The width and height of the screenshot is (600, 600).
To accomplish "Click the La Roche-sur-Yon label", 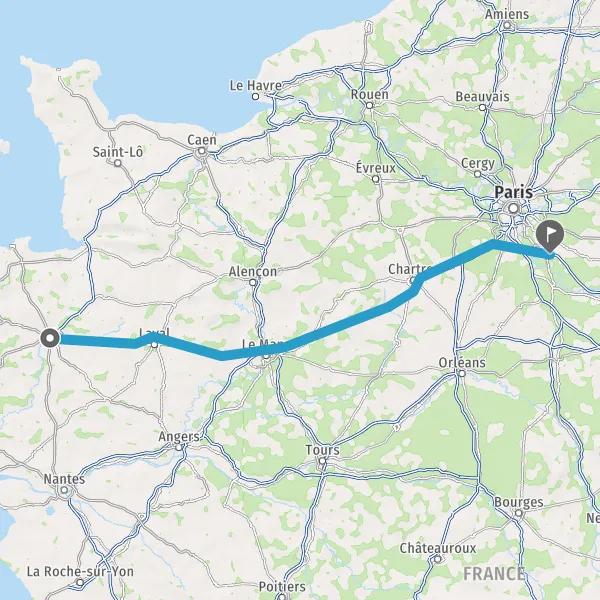I will (x=80, y=571).
